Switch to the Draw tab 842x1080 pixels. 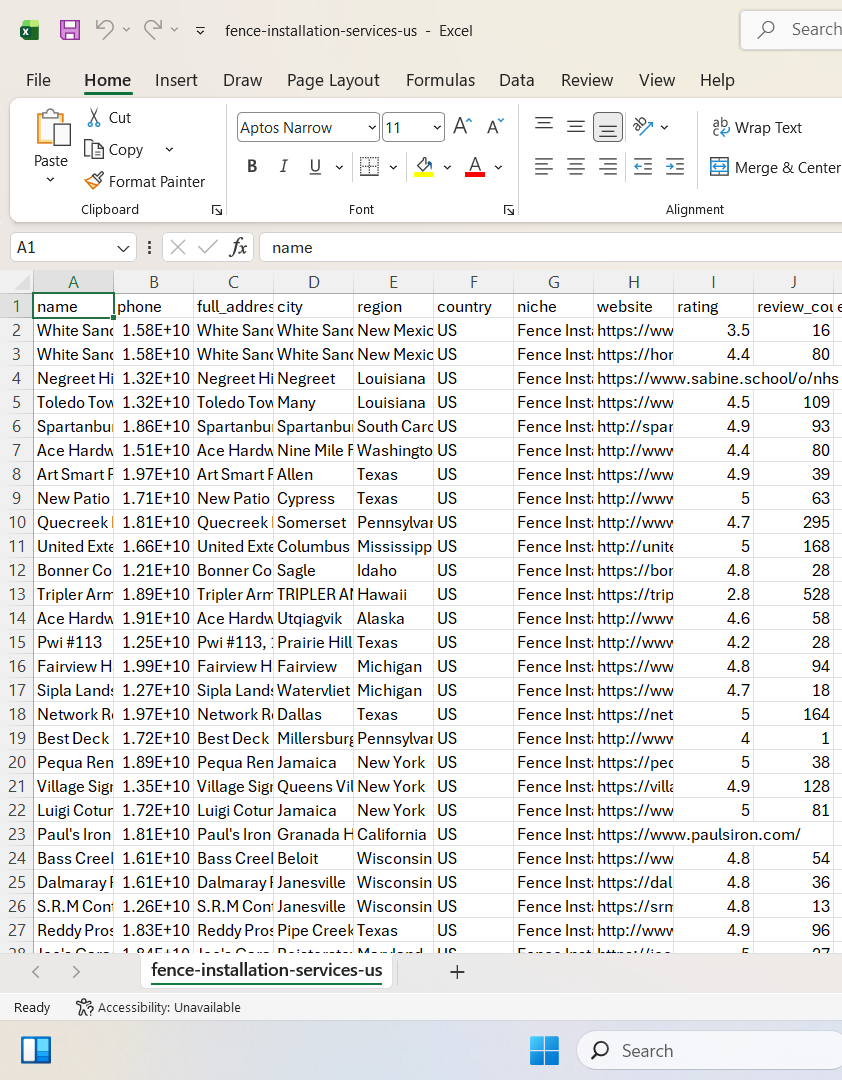(x=243, y=81)
